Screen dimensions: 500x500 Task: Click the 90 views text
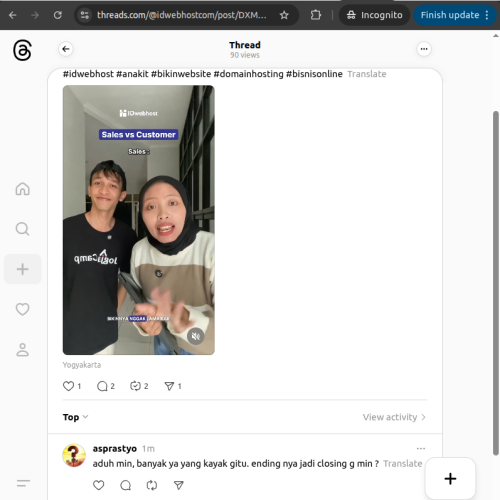coord(245,55)
